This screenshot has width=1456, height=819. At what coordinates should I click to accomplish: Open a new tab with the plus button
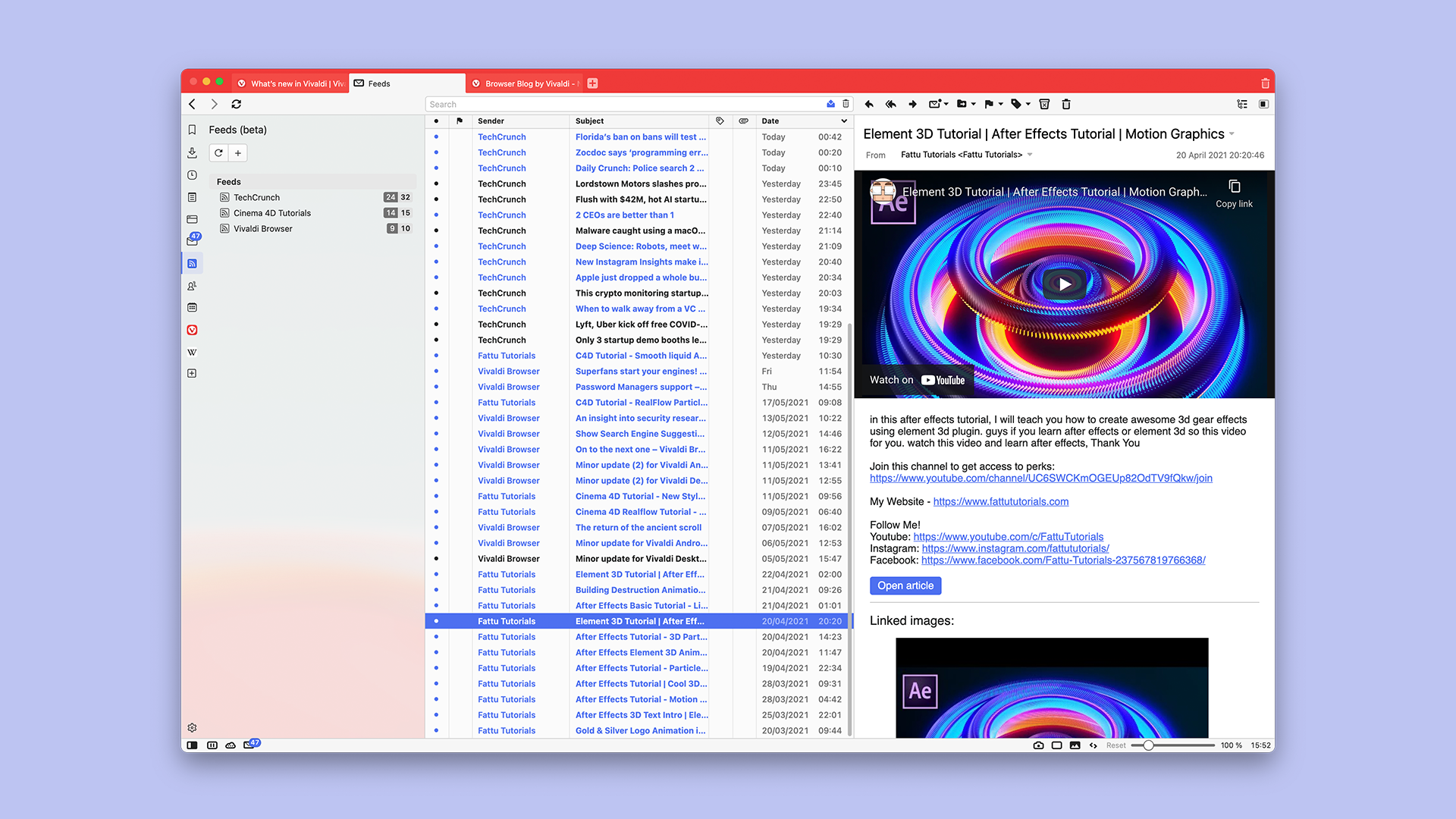click(x=593, y=83)
